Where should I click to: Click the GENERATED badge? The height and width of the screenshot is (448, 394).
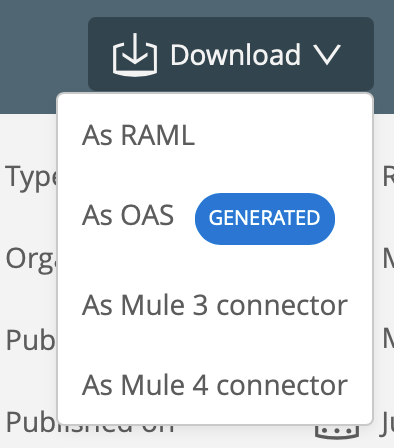[265, 219]
